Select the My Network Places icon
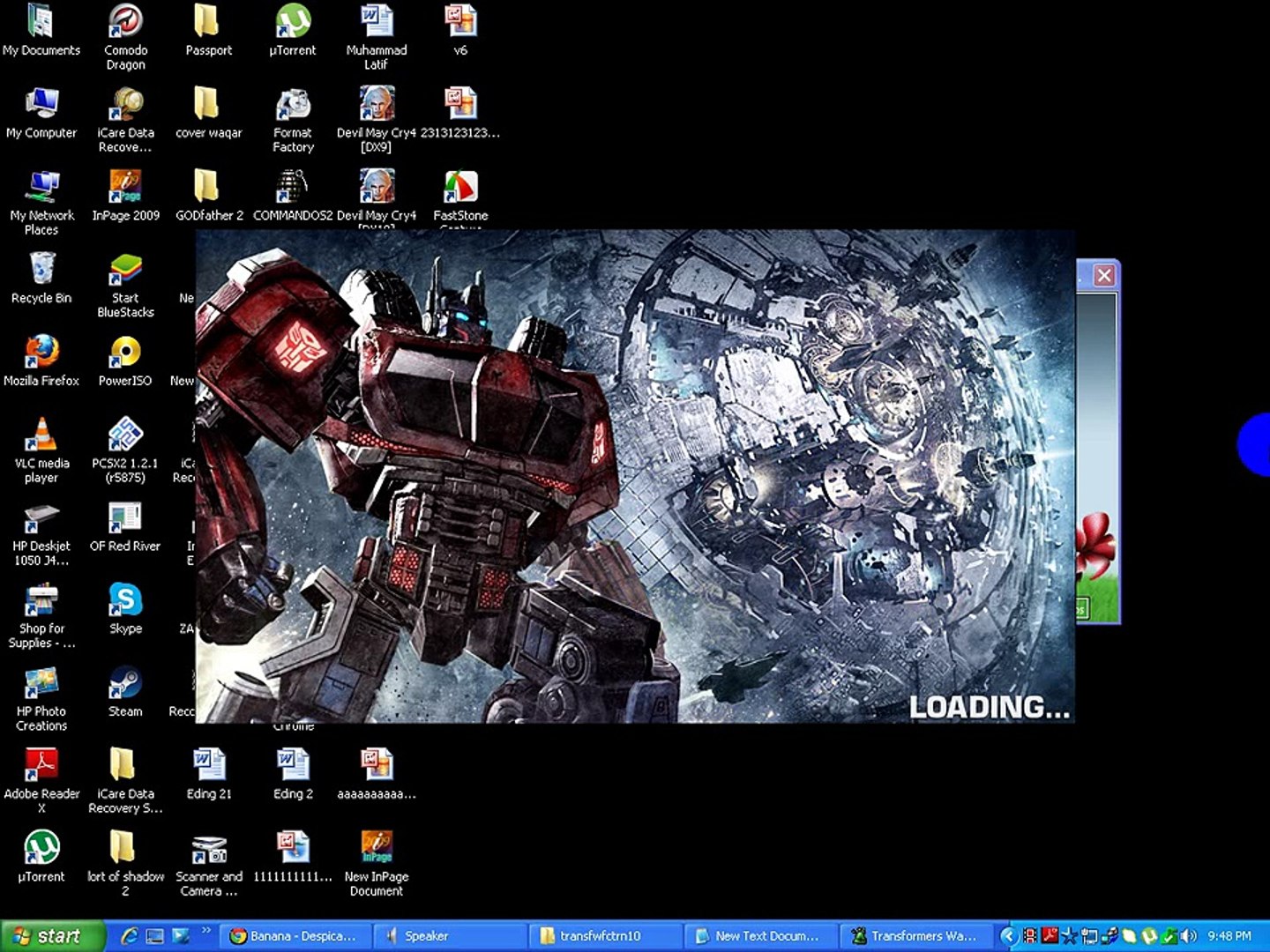Screen dimensions: 1270x952 (41, 203)
